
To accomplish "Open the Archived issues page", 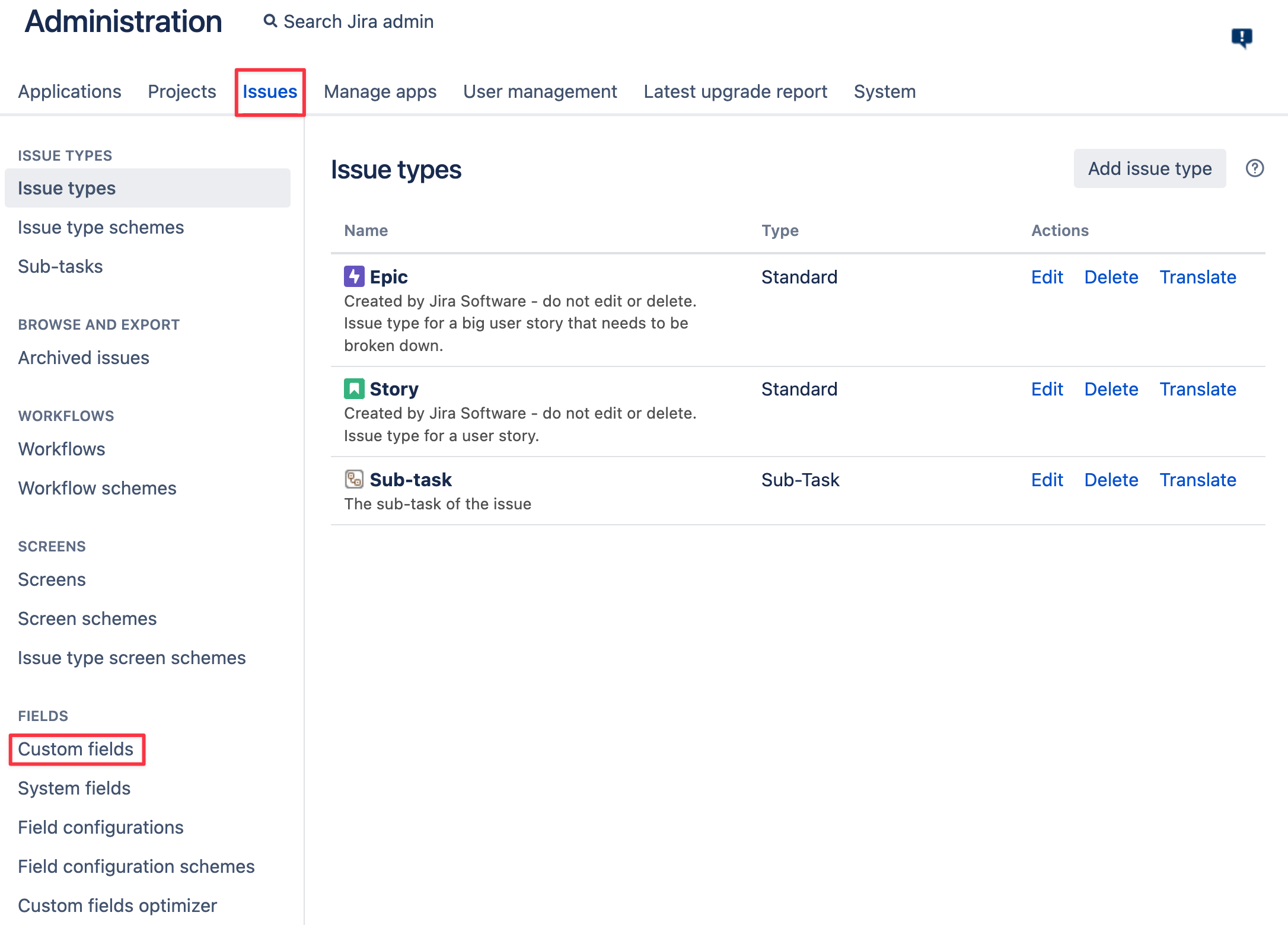I will pos(83,358).
